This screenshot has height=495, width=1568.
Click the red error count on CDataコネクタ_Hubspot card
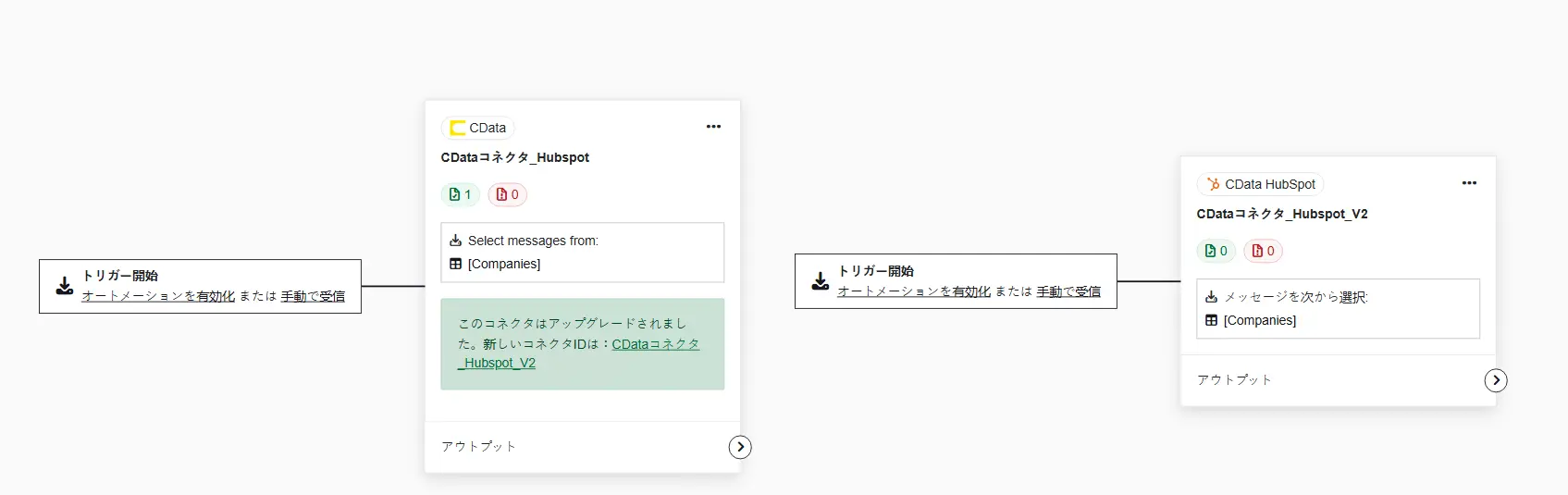coord(507,194)
